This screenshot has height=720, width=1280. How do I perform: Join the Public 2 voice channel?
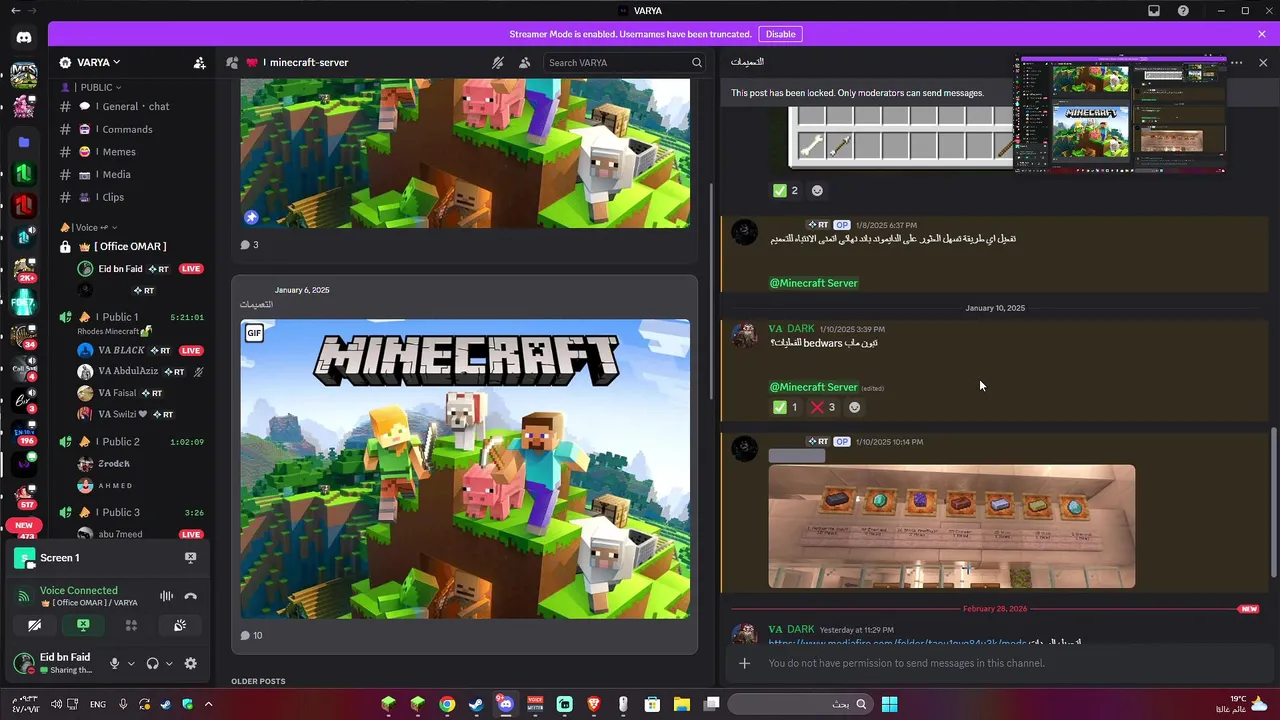[x=133, y=441]
